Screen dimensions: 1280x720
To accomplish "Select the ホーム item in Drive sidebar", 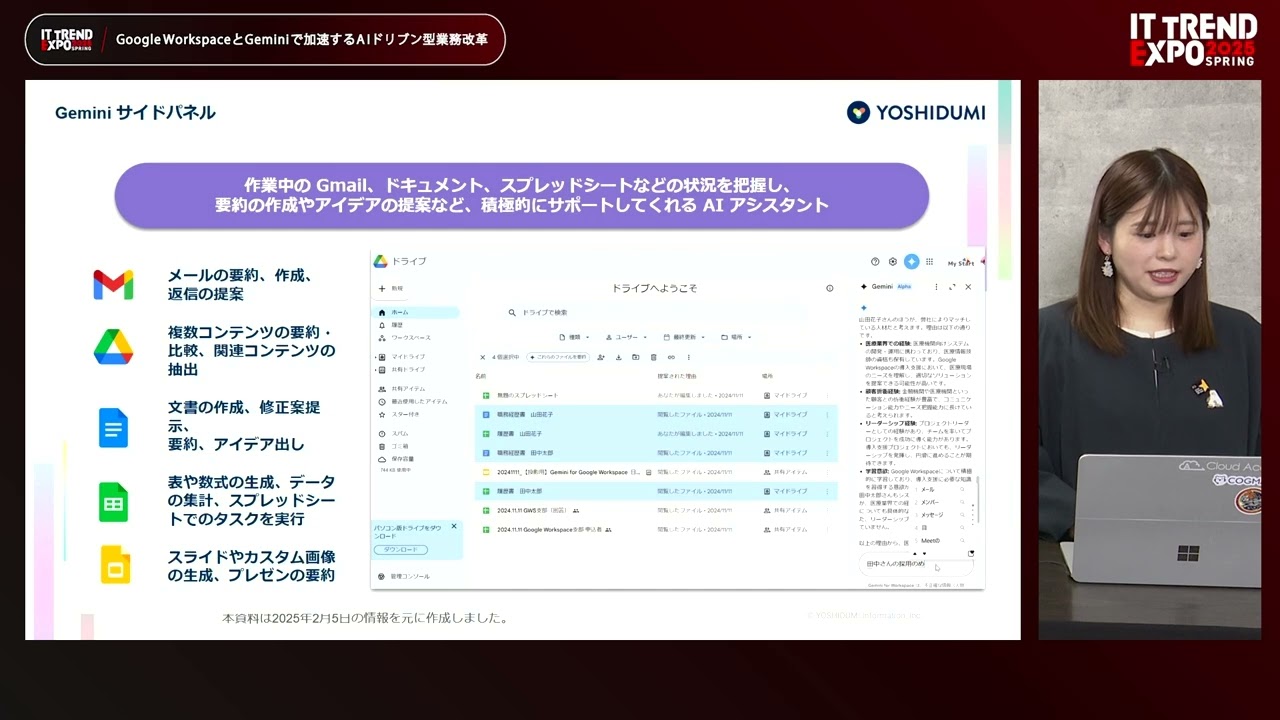I will point(416,312).
